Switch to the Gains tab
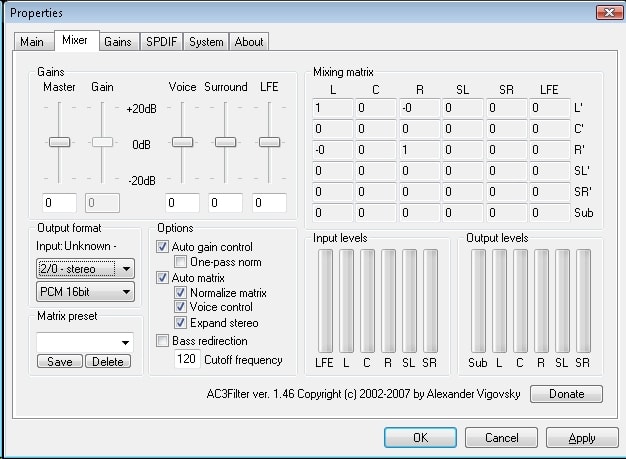626x459 pixels. tap(119, 42)
